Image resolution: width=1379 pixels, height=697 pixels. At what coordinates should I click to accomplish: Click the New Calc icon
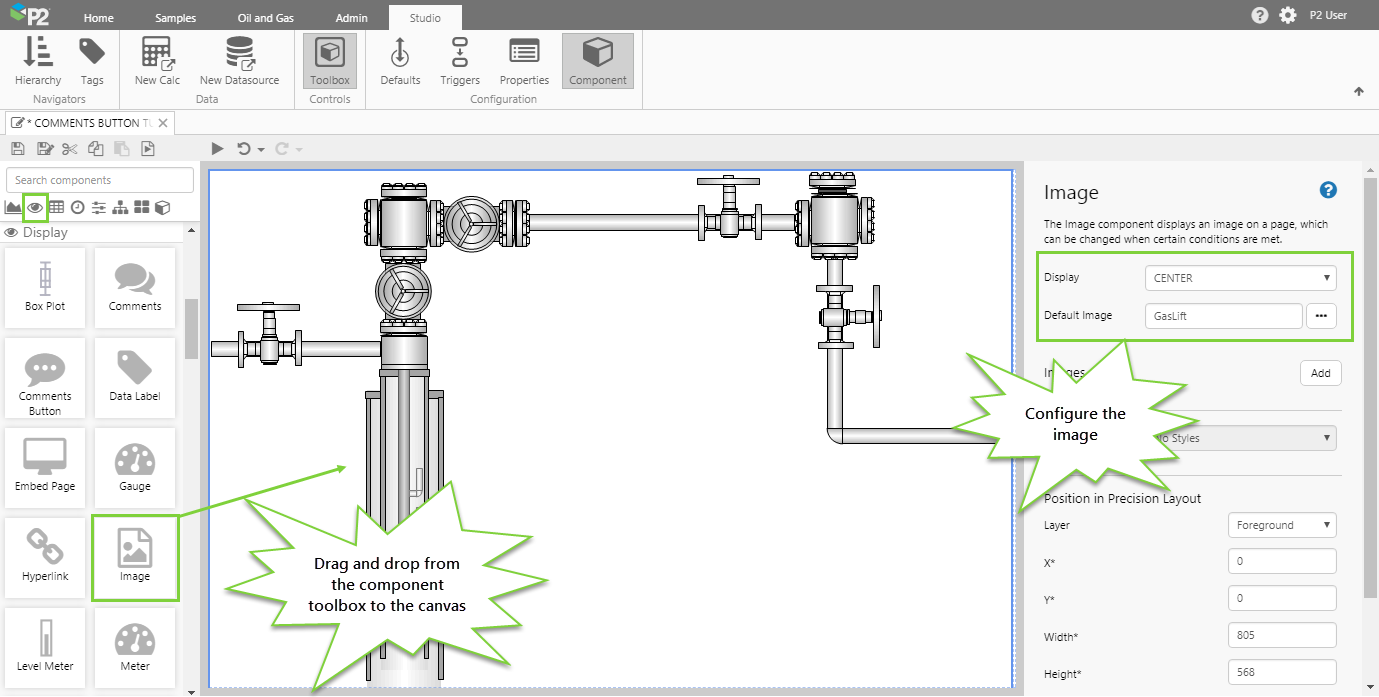point(157,61)
